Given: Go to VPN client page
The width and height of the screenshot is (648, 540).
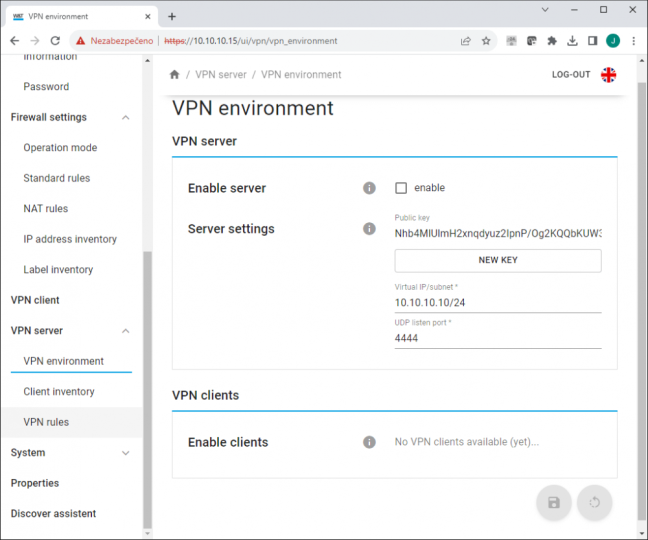Looking at the screenshot, I should (35, 300).
